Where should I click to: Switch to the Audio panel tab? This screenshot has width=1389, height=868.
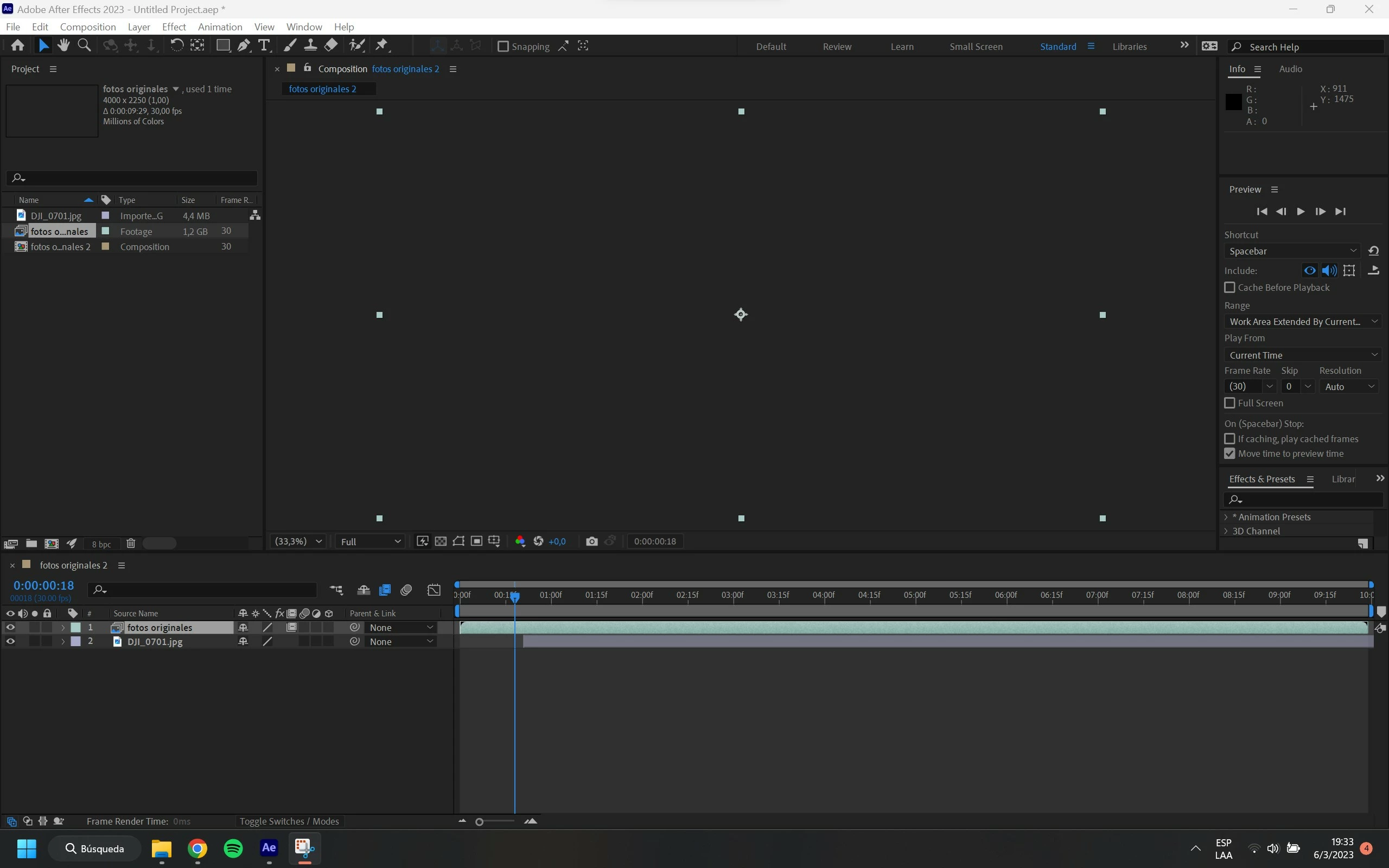pos(1290,69)
